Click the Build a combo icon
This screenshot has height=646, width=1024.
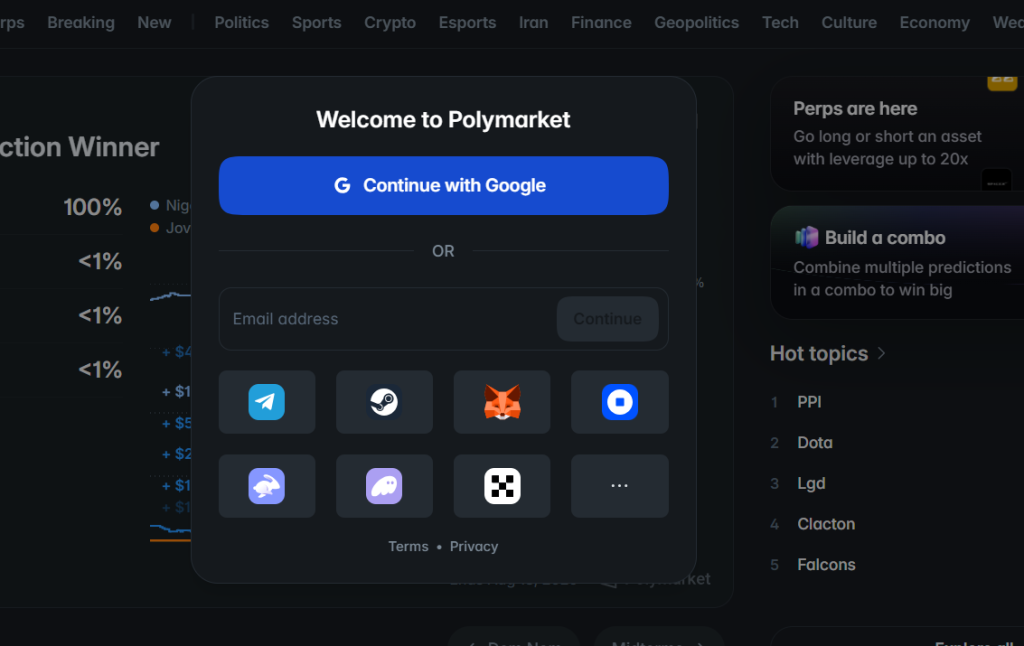807,237
